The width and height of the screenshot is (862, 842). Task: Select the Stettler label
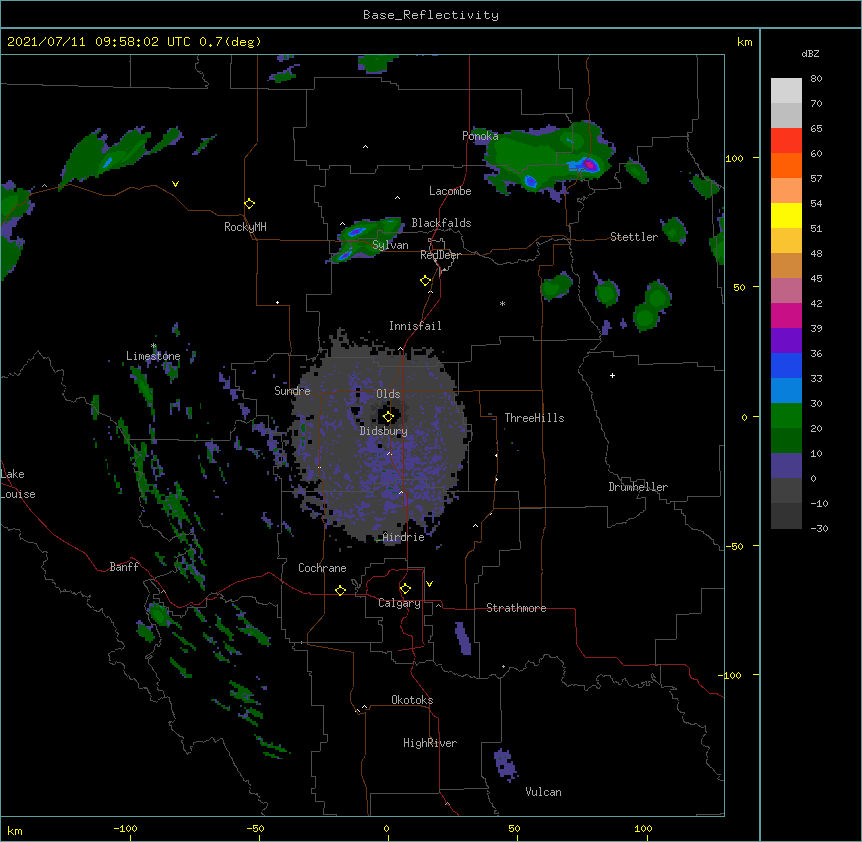(x=634, y=237)
